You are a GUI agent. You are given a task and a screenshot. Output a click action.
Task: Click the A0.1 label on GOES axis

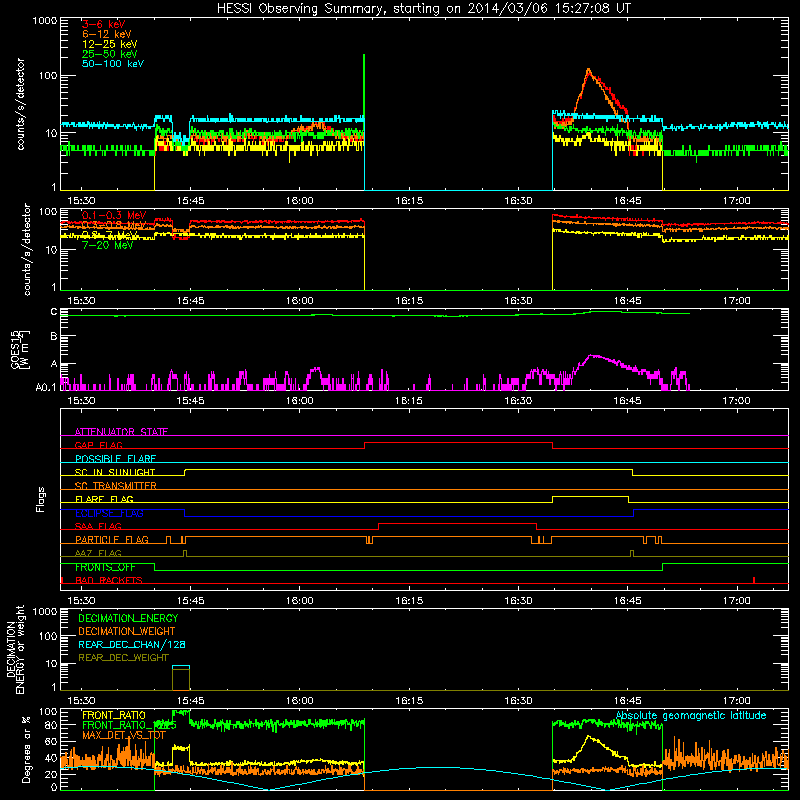tap(46, 388)
